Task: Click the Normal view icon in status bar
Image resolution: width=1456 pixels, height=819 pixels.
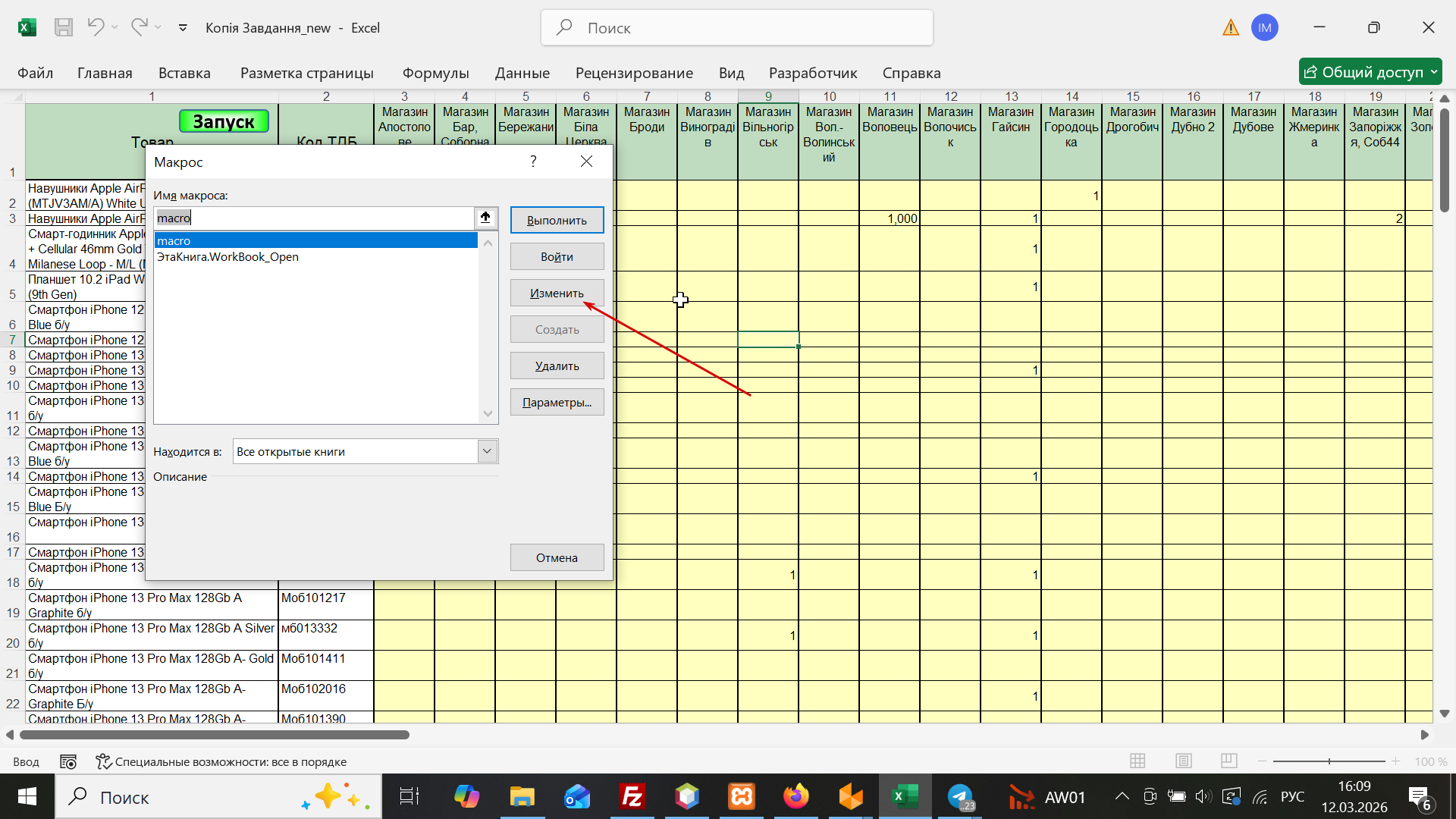Action: [x=1137, y=761]
